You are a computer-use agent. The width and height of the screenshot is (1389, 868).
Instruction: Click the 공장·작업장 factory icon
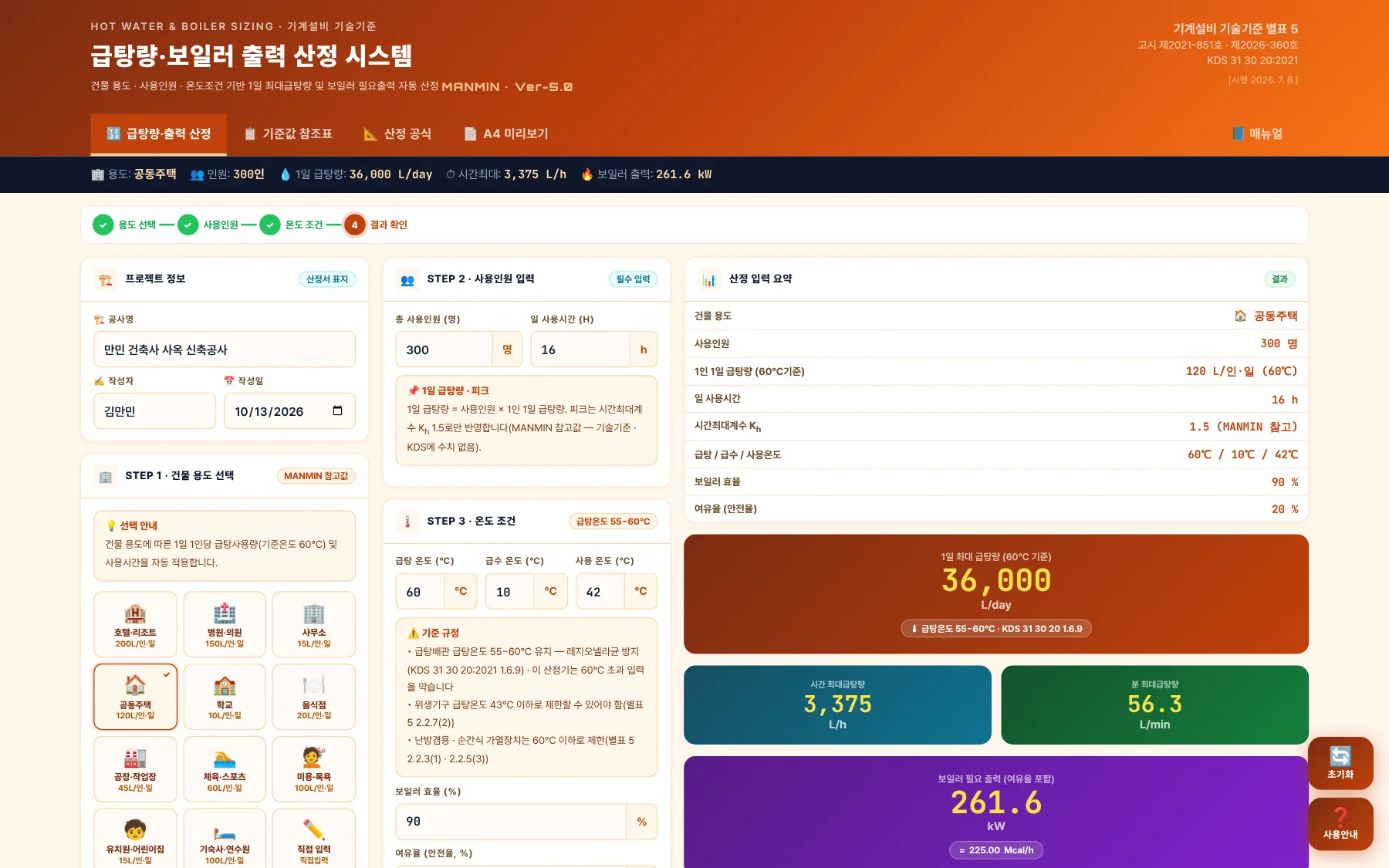pyautogui.click(x=135, y=758)
